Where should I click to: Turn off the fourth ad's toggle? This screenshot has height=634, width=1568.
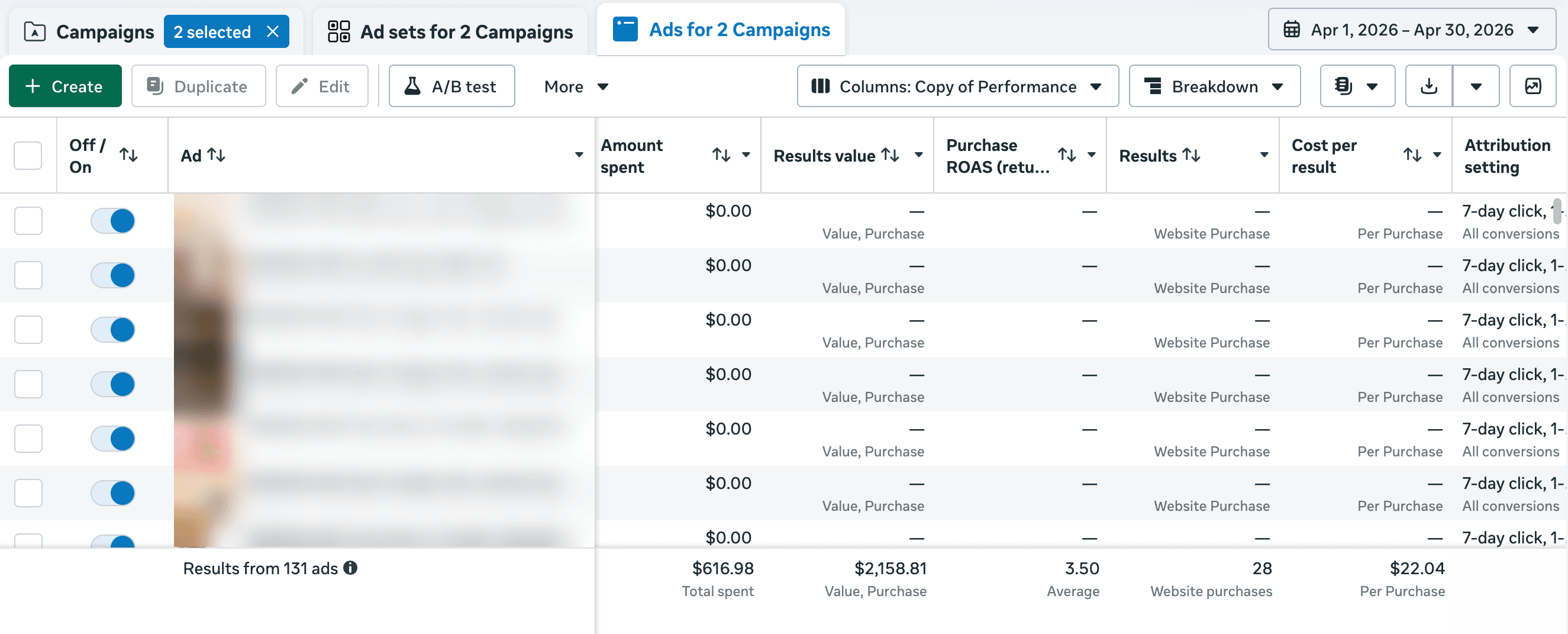(x=113, y=384)
